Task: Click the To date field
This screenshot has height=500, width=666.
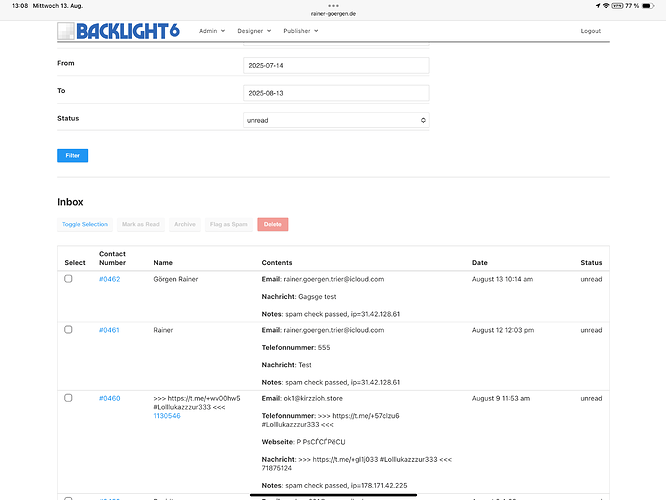Action: click(x=336, y=93)
